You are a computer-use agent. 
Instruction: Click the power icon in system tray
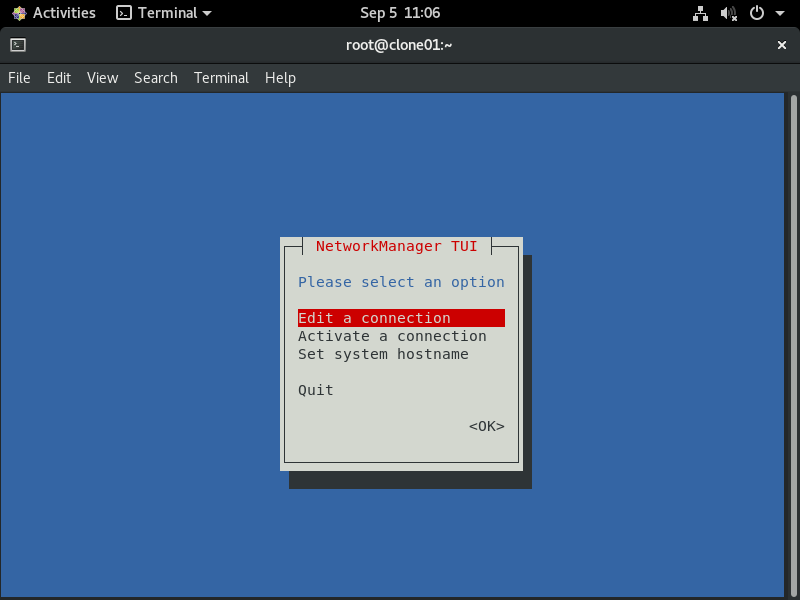tap(757, 13)
